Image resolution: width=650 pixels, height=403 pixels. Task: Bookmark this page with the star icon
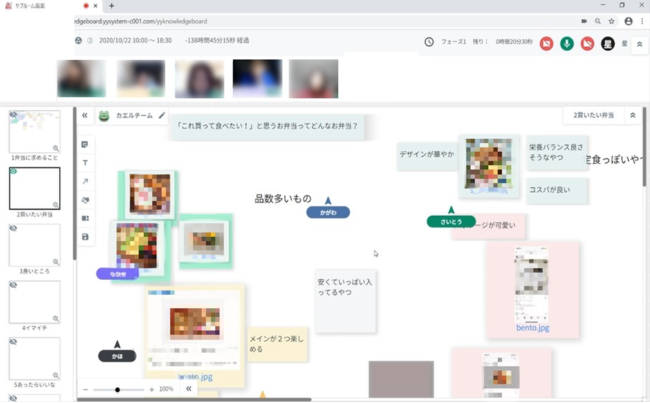[x=611, y=21]
